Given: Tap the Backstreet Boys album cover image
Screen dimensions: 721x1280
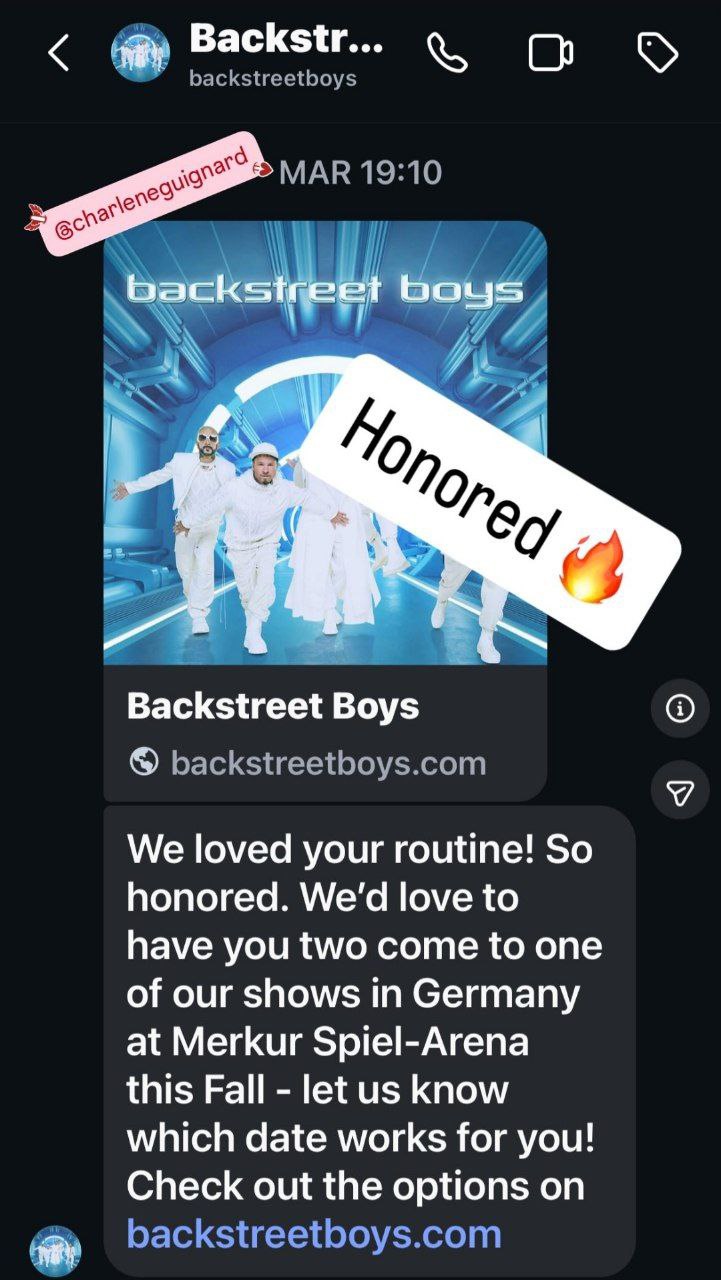Looking at the screenshot, I should 325,443.
